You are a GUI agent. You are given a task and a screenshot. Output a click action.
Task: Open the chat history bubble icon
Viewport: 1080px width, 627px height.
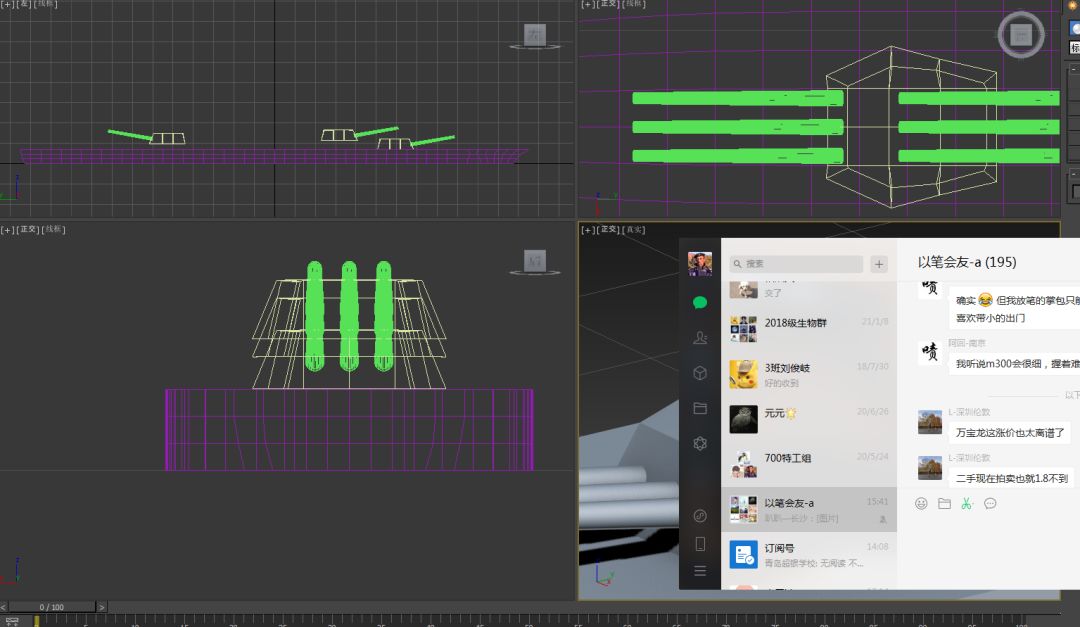990,503
